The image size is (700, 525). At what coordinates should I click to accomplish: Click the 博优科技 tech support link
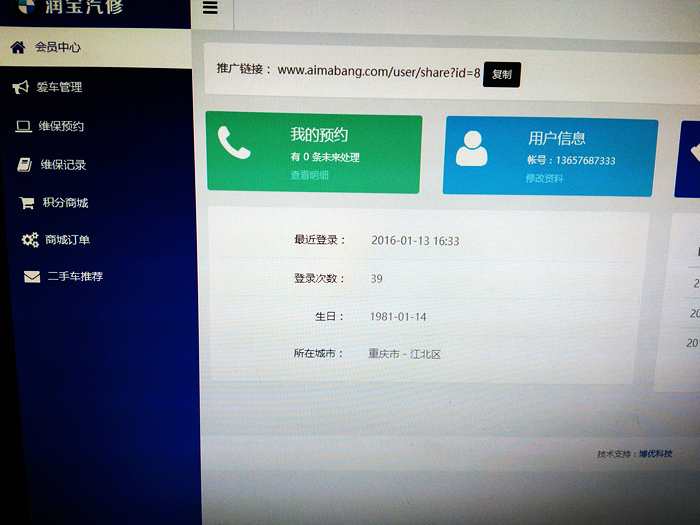[655, 454]
